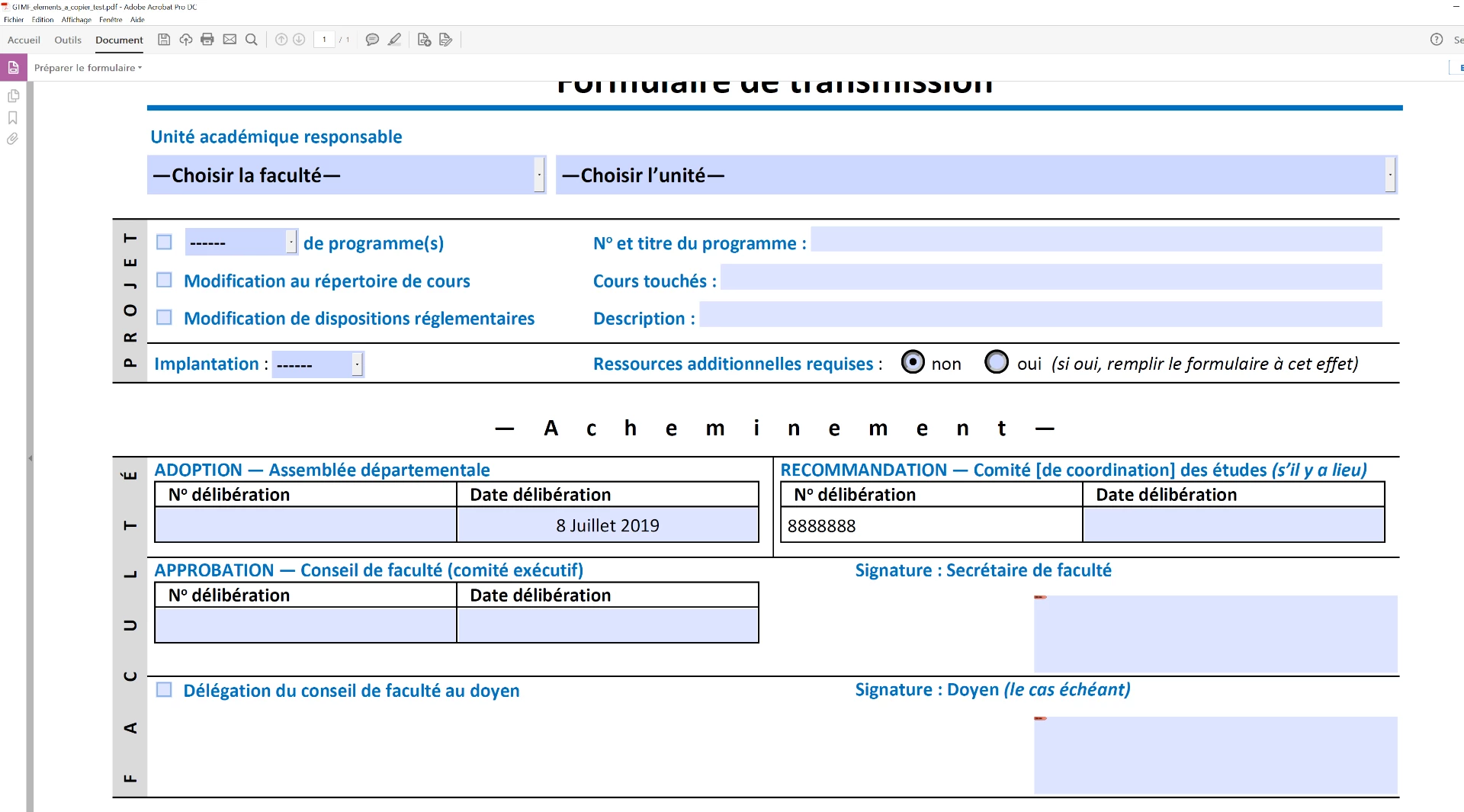The width and height of the screenshot is (1464, 812).
Task: Switch to the Document tab
Action: pos(119,40)
